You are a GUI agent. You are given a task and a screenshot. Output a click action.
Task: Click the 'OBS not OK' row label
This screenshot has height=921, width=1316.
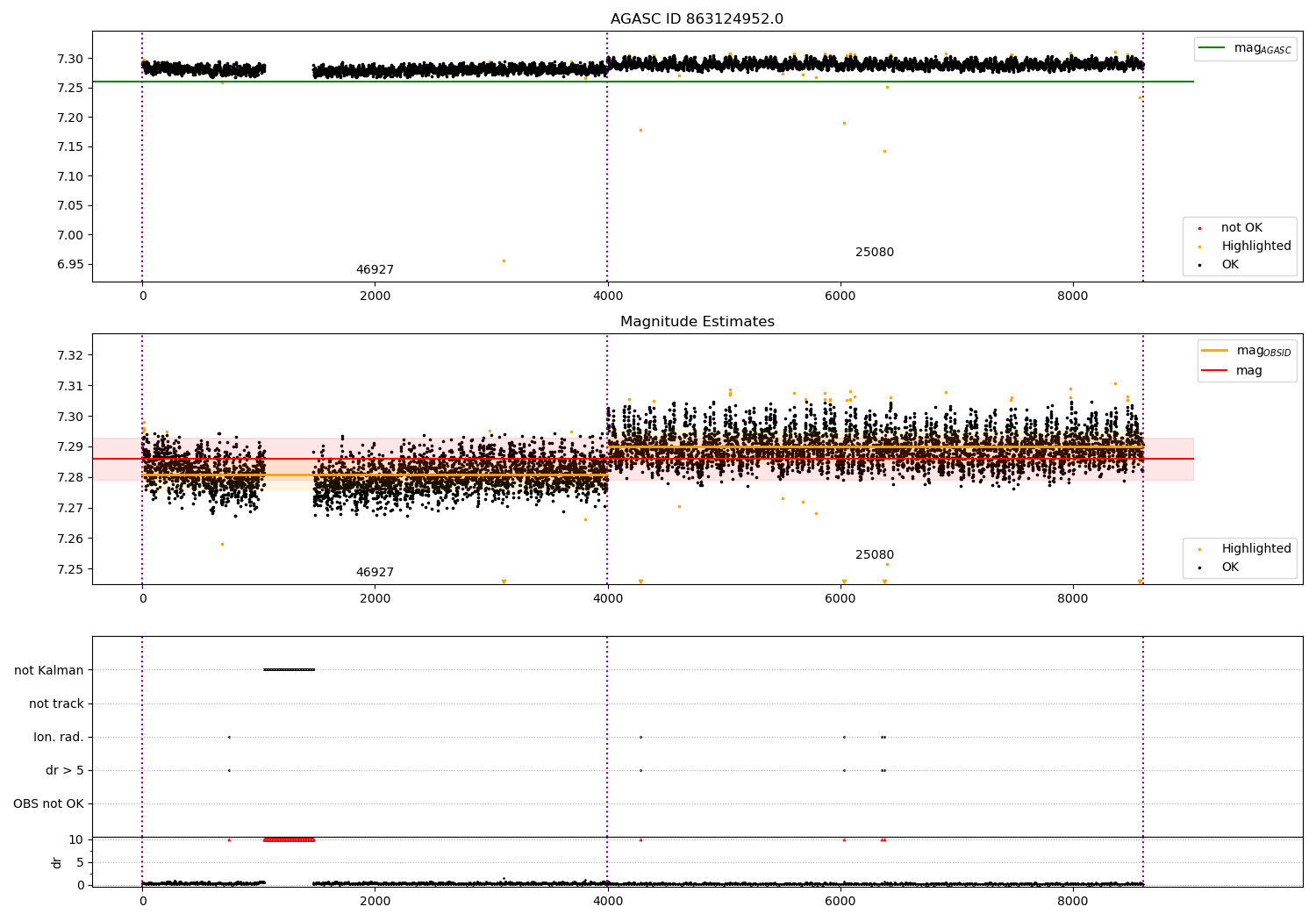click(x=48, y=804)
